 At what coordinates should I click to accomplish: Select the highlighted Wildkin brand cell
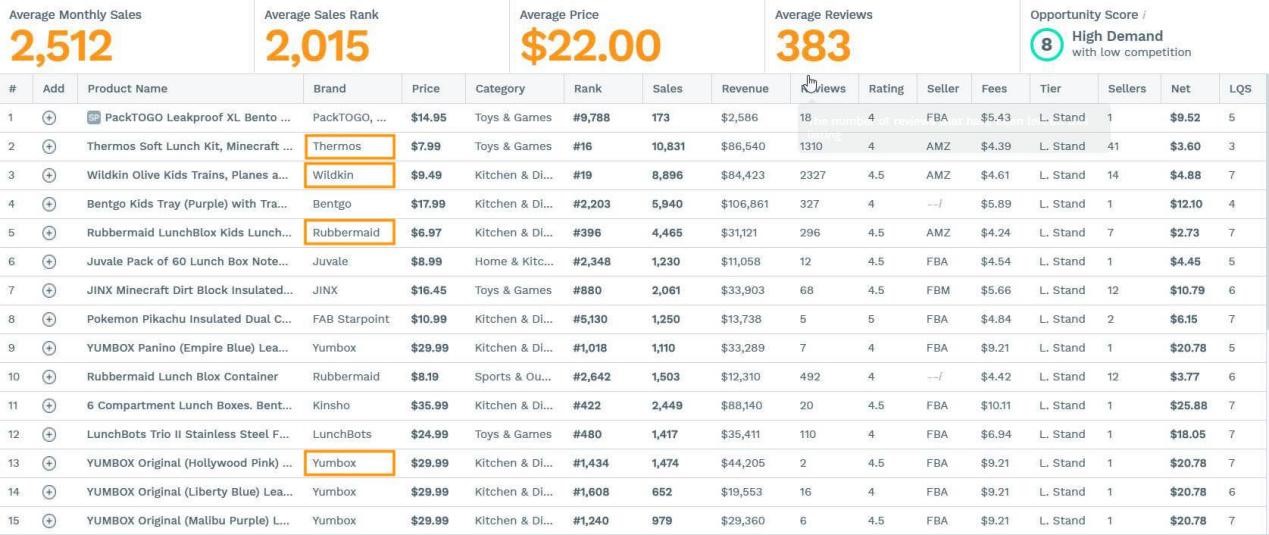(x=349, y=176)
